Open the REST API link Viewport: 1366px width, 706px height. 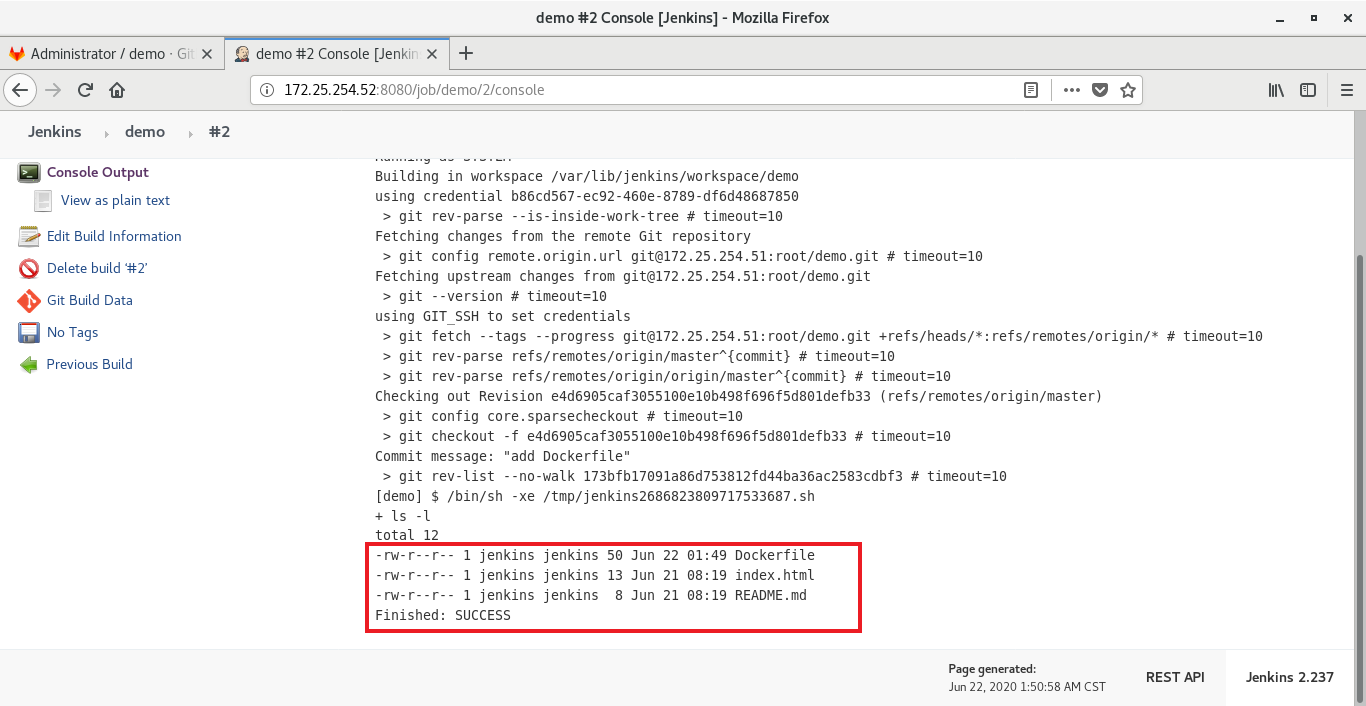[1175, 677]
